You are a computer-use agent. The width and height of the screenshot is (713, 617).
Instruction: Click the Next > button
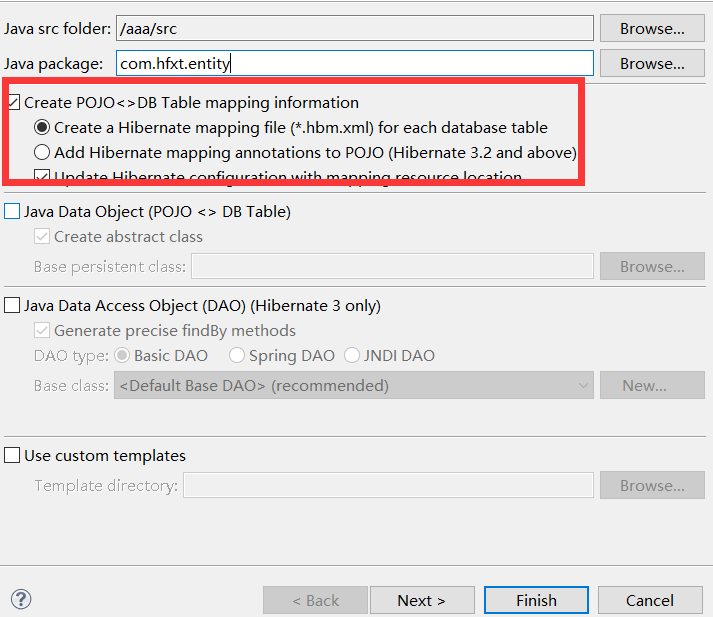[422, 600]
